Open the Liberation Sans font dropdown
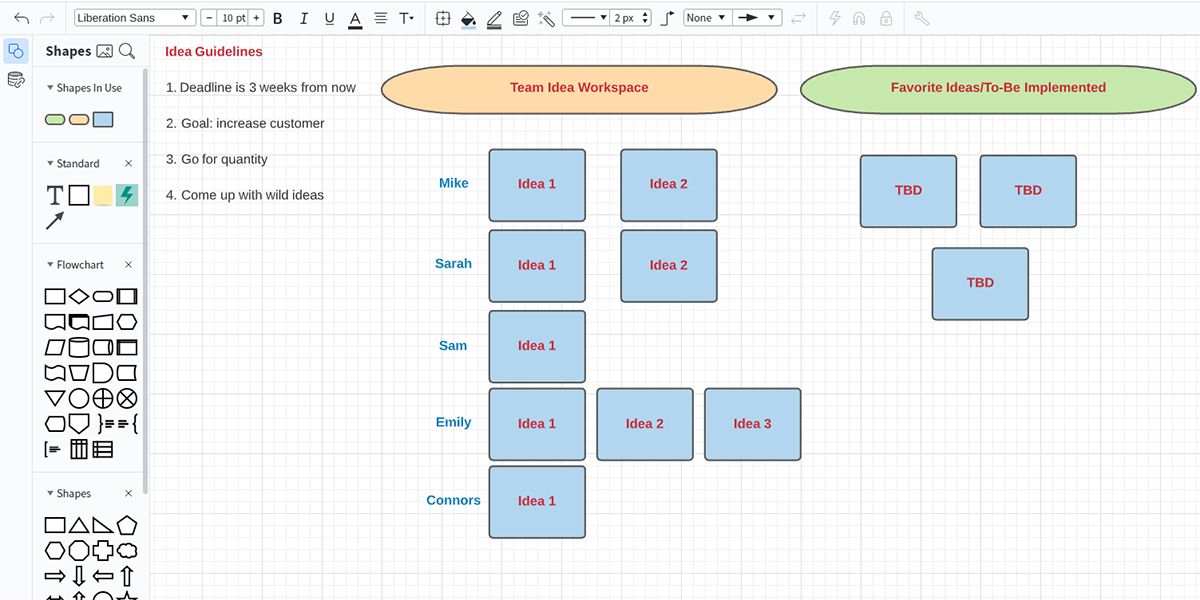Image resolution: width=1200 pixels, height=600 pixels. (x=135, y=18)
